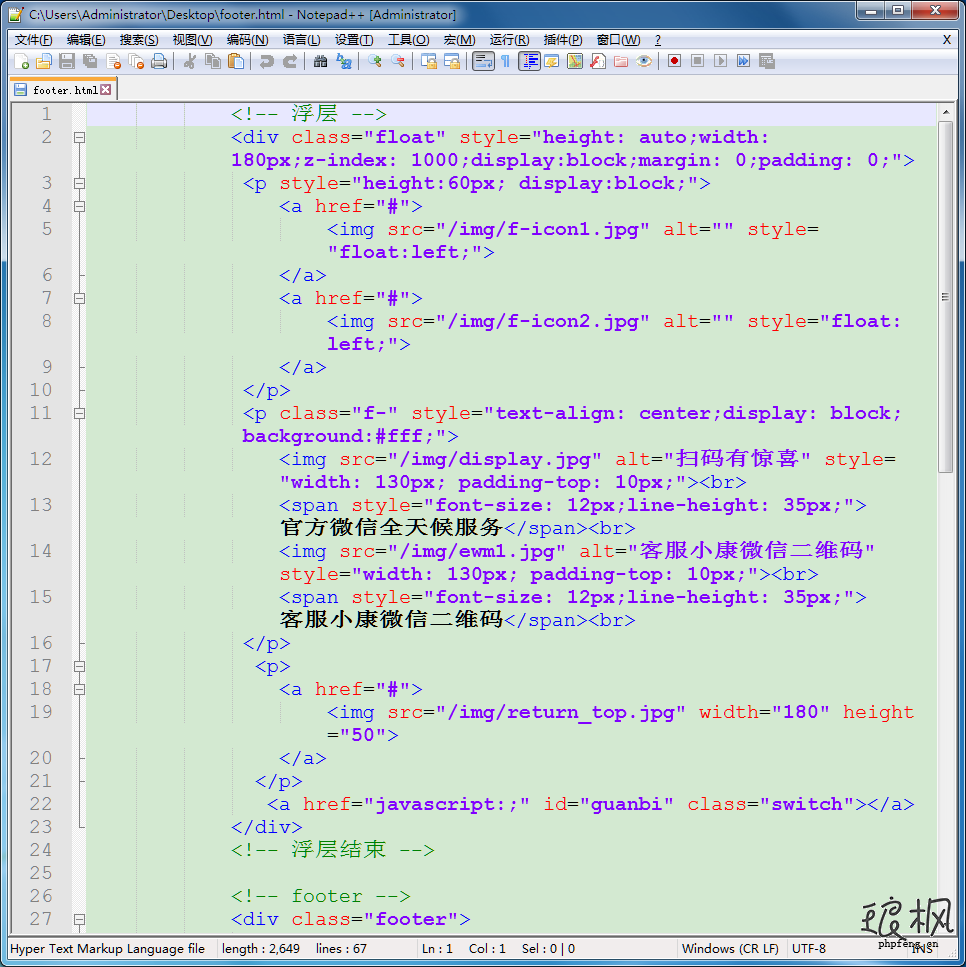Open the 窗口(W) menu

tap(618, 40)
